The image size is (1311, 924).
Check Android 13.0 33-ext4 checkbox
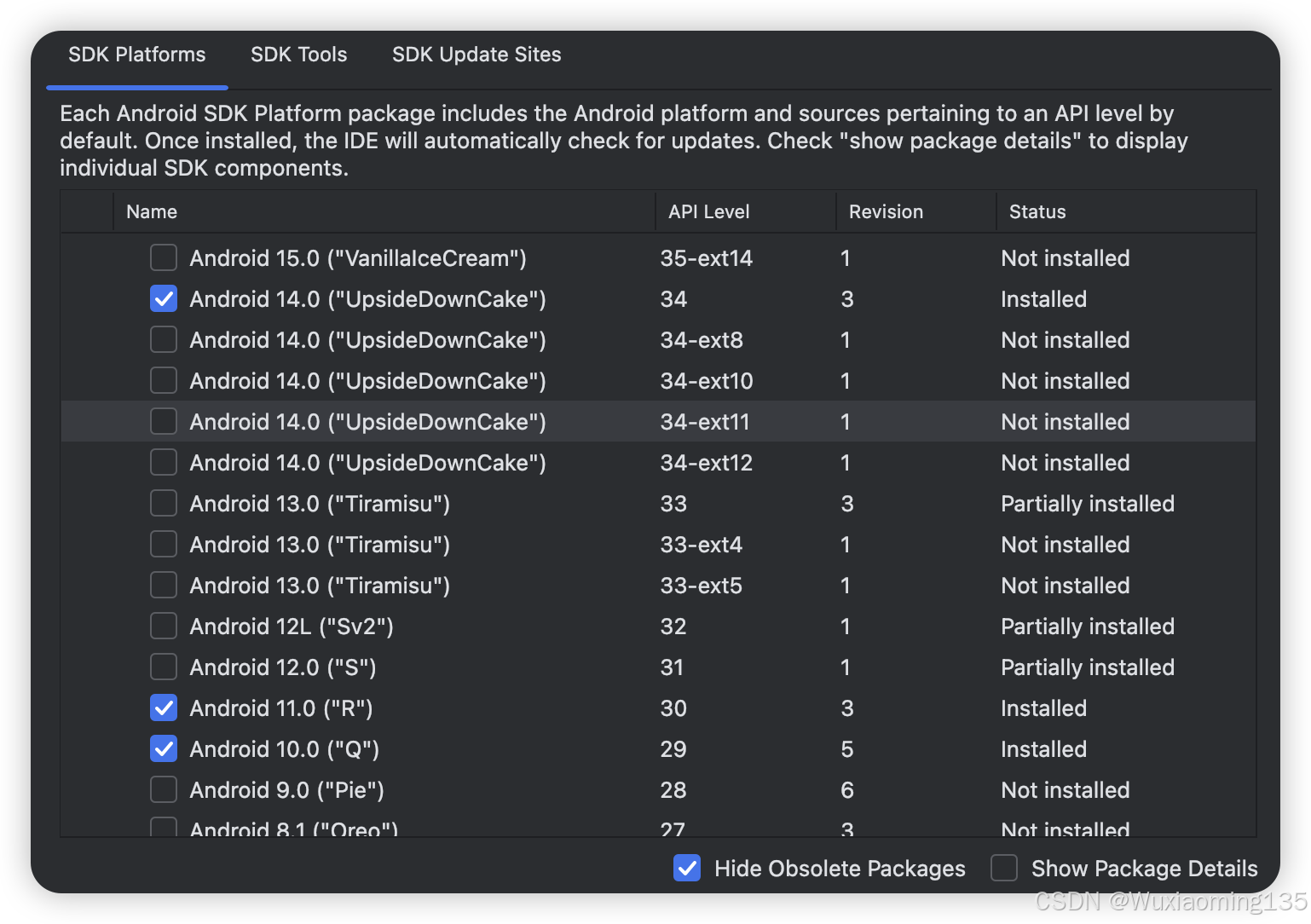tap(163, 544)
